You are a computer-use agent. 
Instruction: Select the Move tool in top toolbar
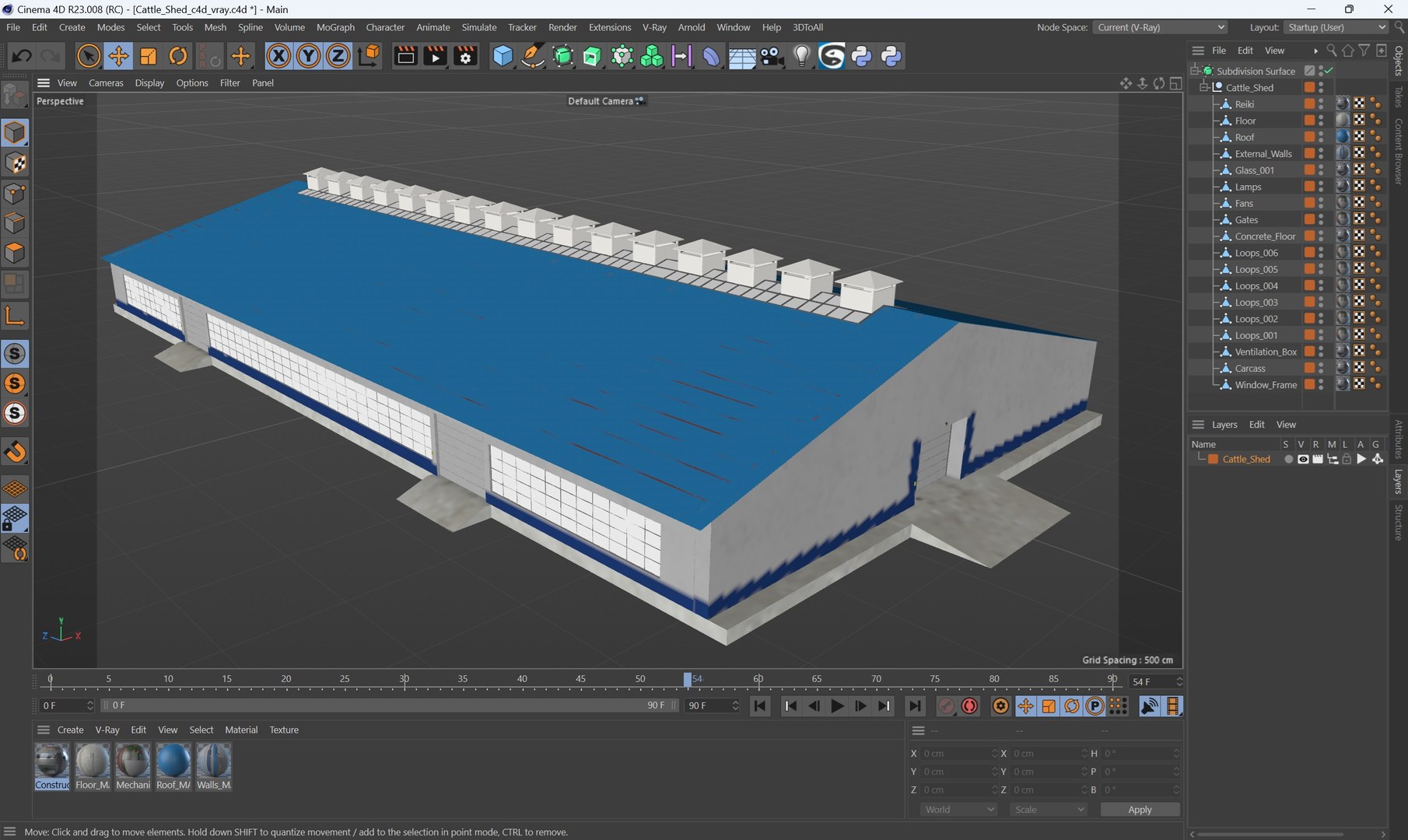tap(118, 56)
